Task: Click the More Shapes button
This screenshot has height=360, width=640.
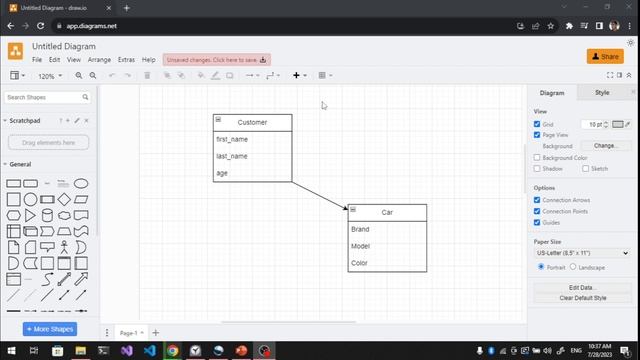Action: coord(50,329)
